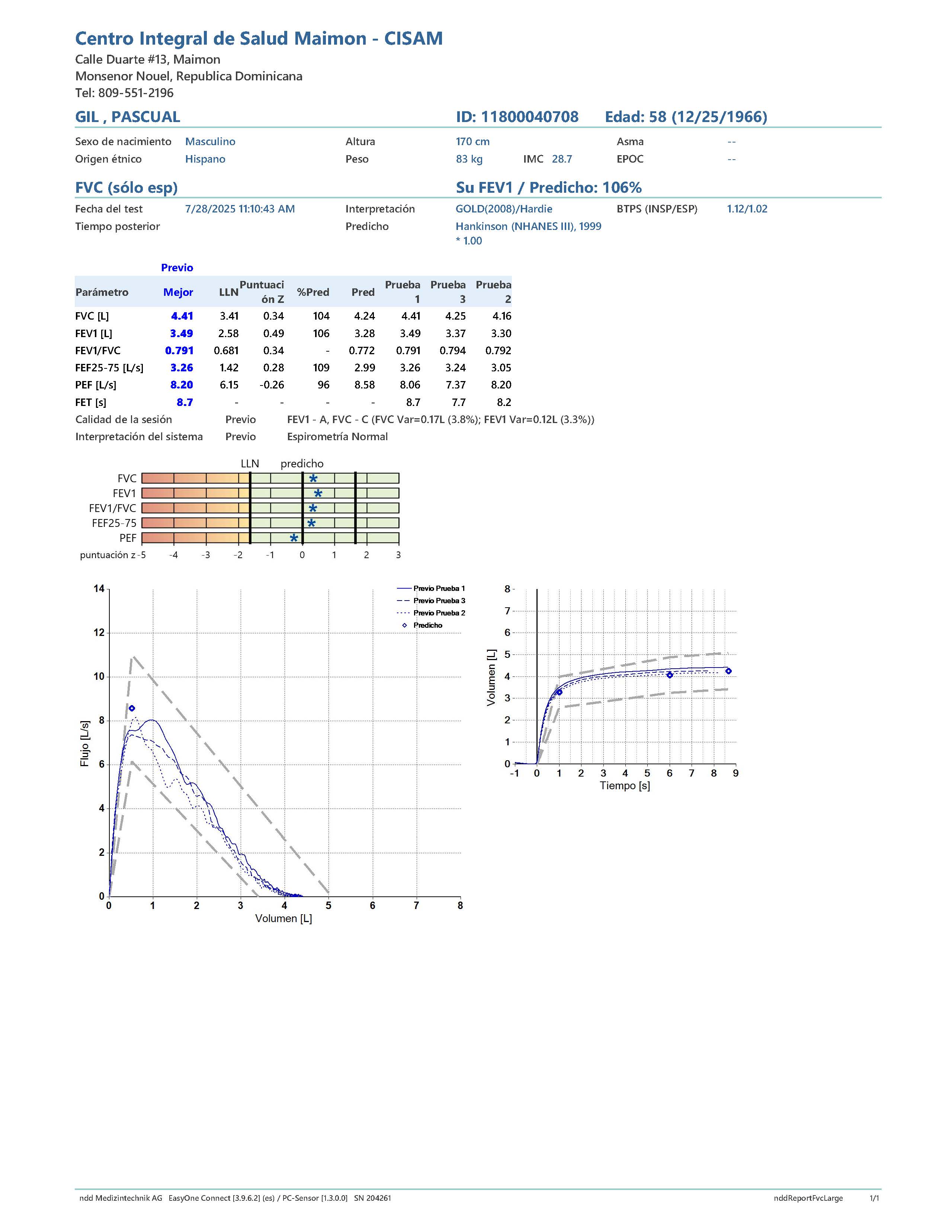This screenshot has height=1232, width=952.
Task: Click the FVC (sólo esp) heading
Action: (126, 188)
